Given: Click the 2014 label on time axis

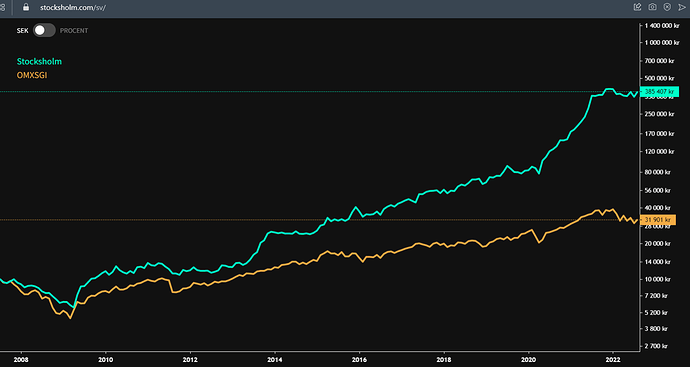Looking at the screenshot, I should point(275,359).
